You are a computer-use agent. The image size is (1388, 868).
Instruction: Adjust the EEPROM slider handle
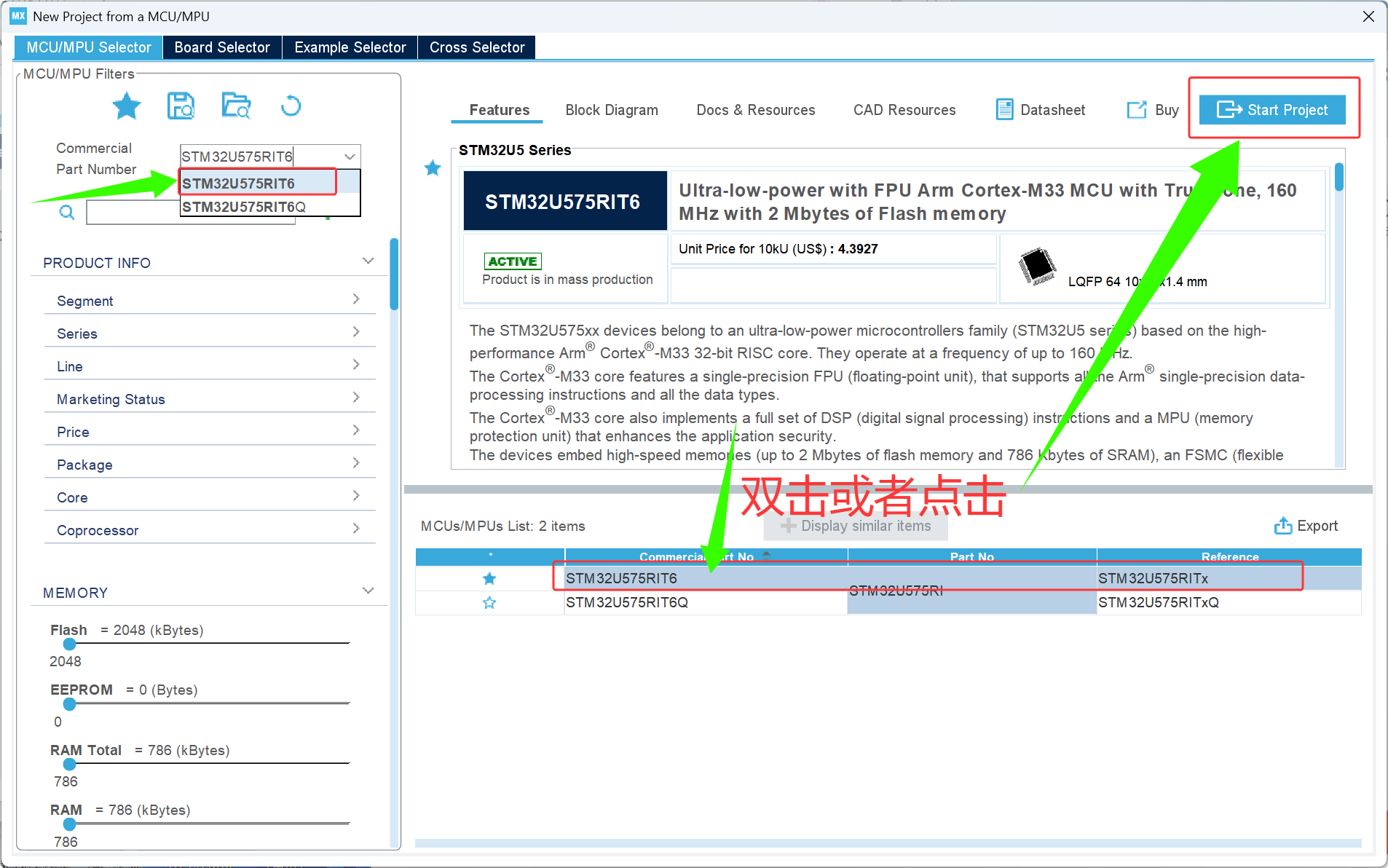click(x=69, y=704)
